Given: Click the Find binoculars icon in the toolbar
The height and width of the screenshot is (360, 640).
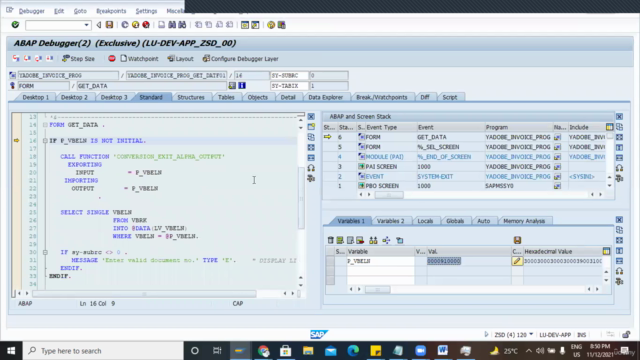Looking at the screenshot, I should (172, 25).
